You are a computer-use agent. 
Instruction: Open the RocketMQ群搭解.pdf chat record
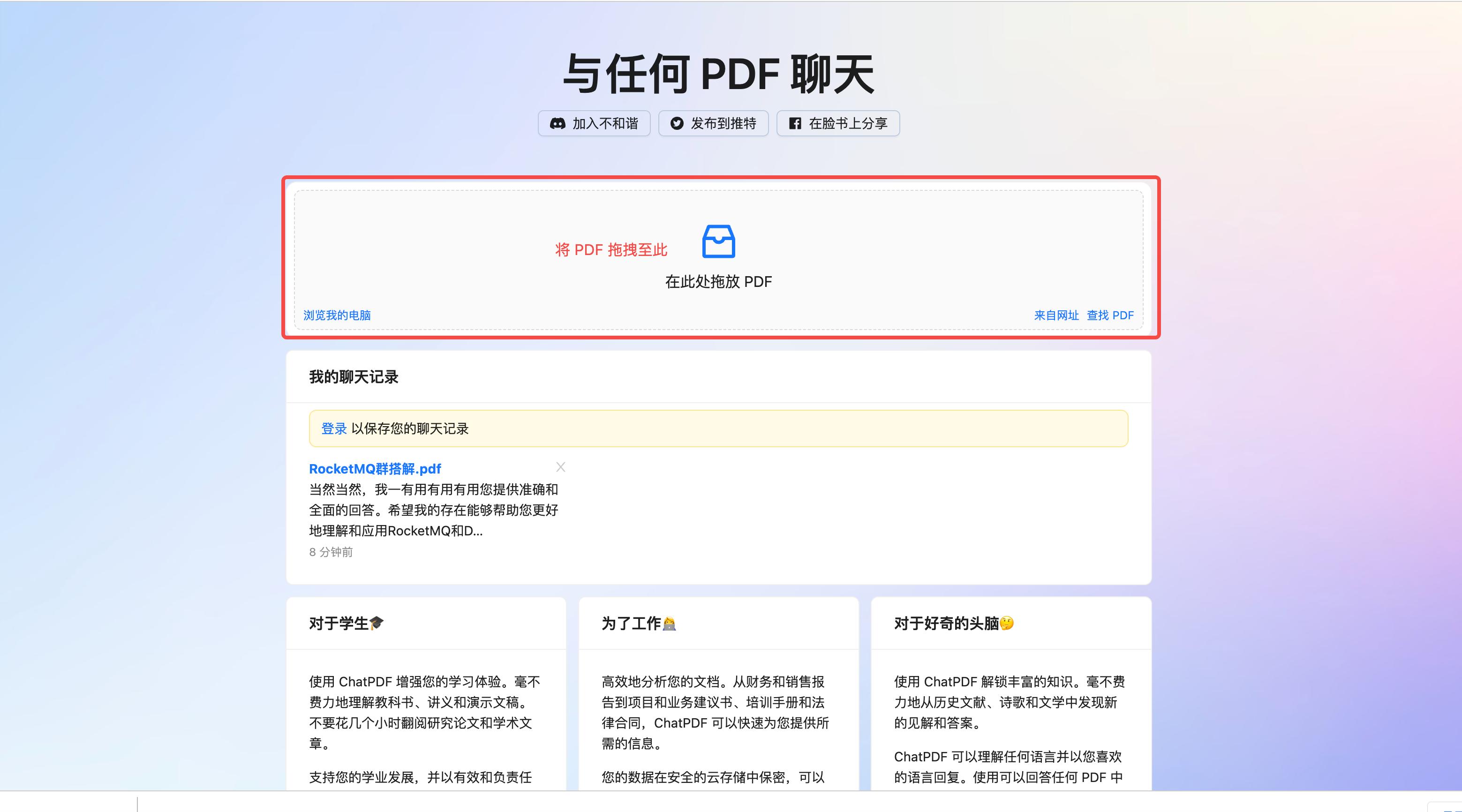(x=375, y=469)
